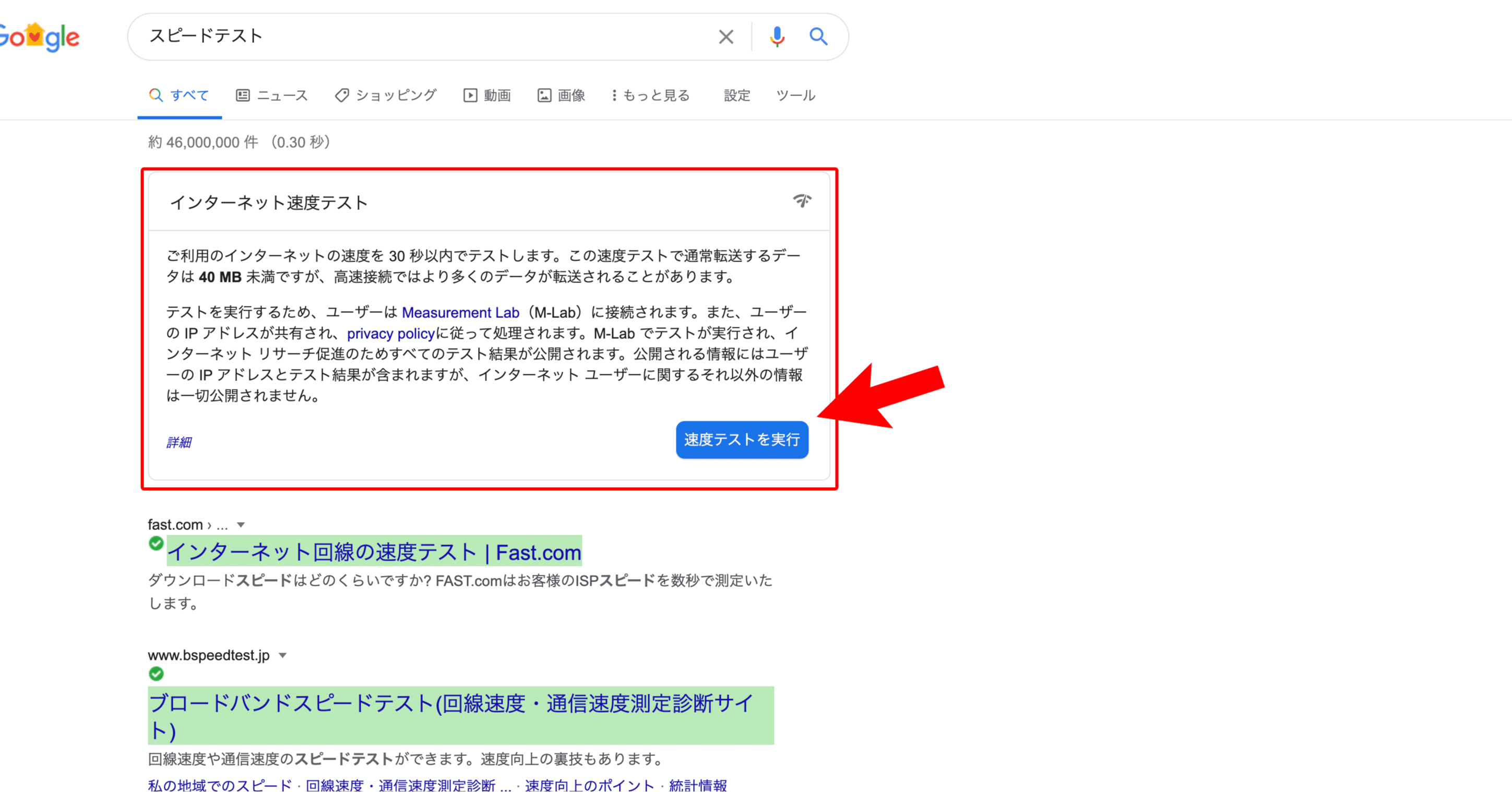Screen dimensions: 1512x792
Task: Open the 画像 tab
Action: click(x=561, y=95)
